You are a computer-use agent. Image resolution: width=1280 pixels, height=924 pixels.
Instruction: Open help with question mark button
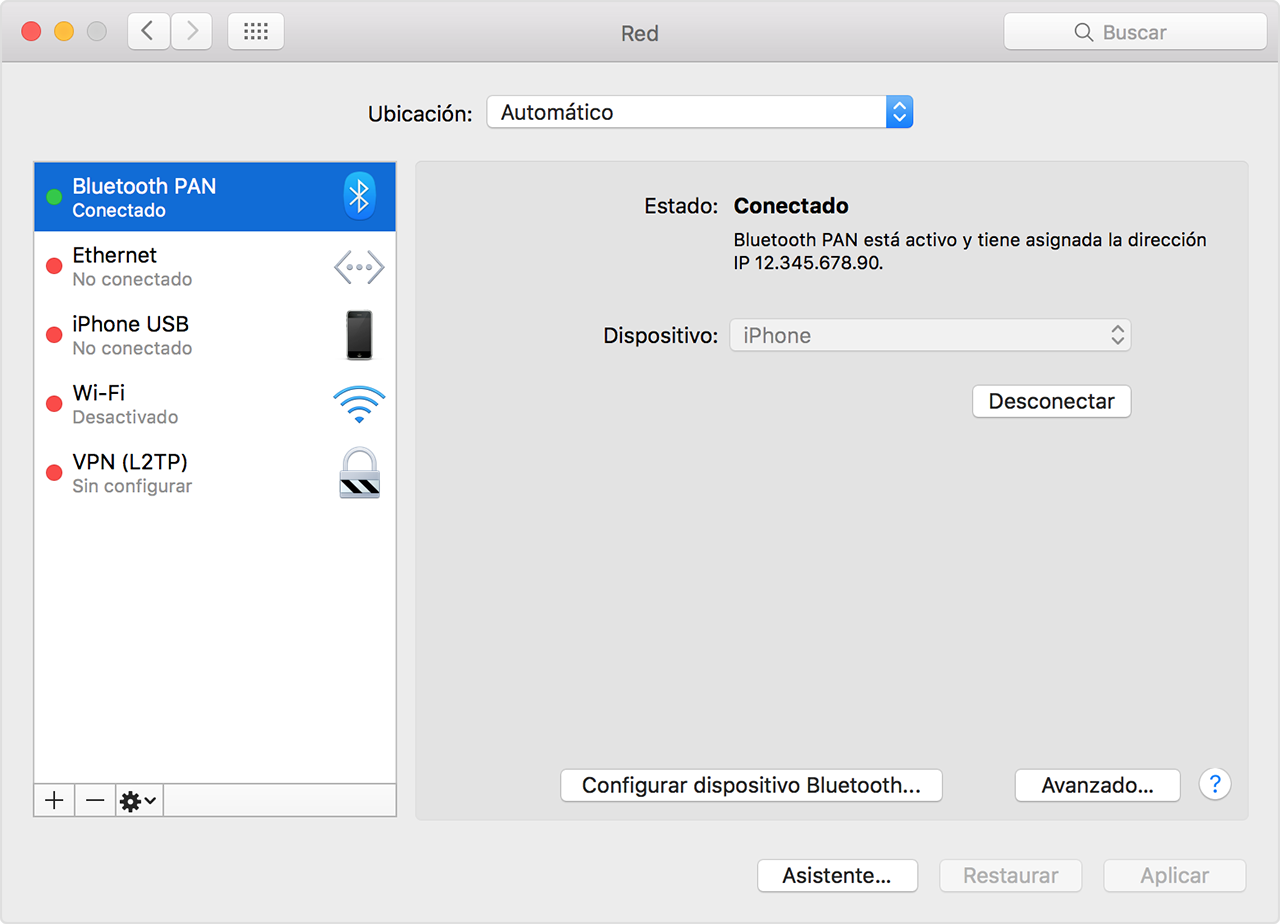click(1215, 784)
